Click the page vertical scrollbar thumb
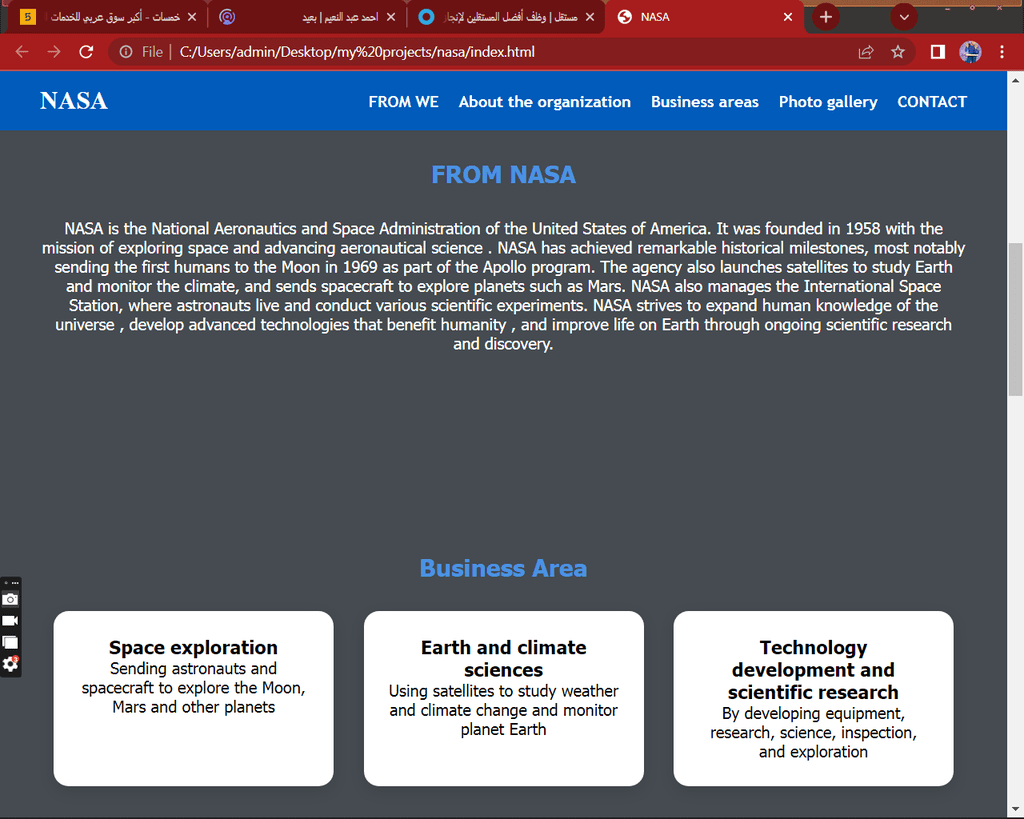 point(1016,319)
